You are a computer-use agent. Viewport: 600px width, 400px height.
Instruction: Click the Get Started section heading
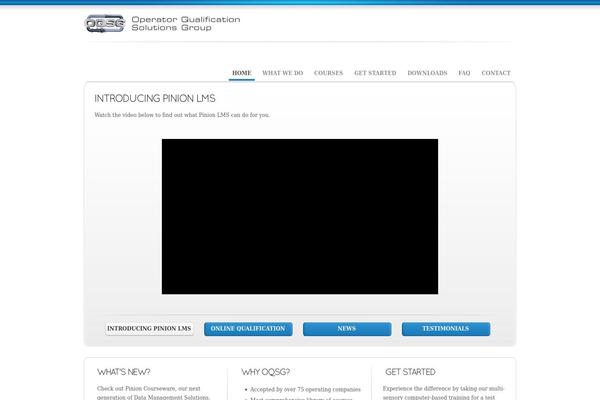click(x=410, y=372)
